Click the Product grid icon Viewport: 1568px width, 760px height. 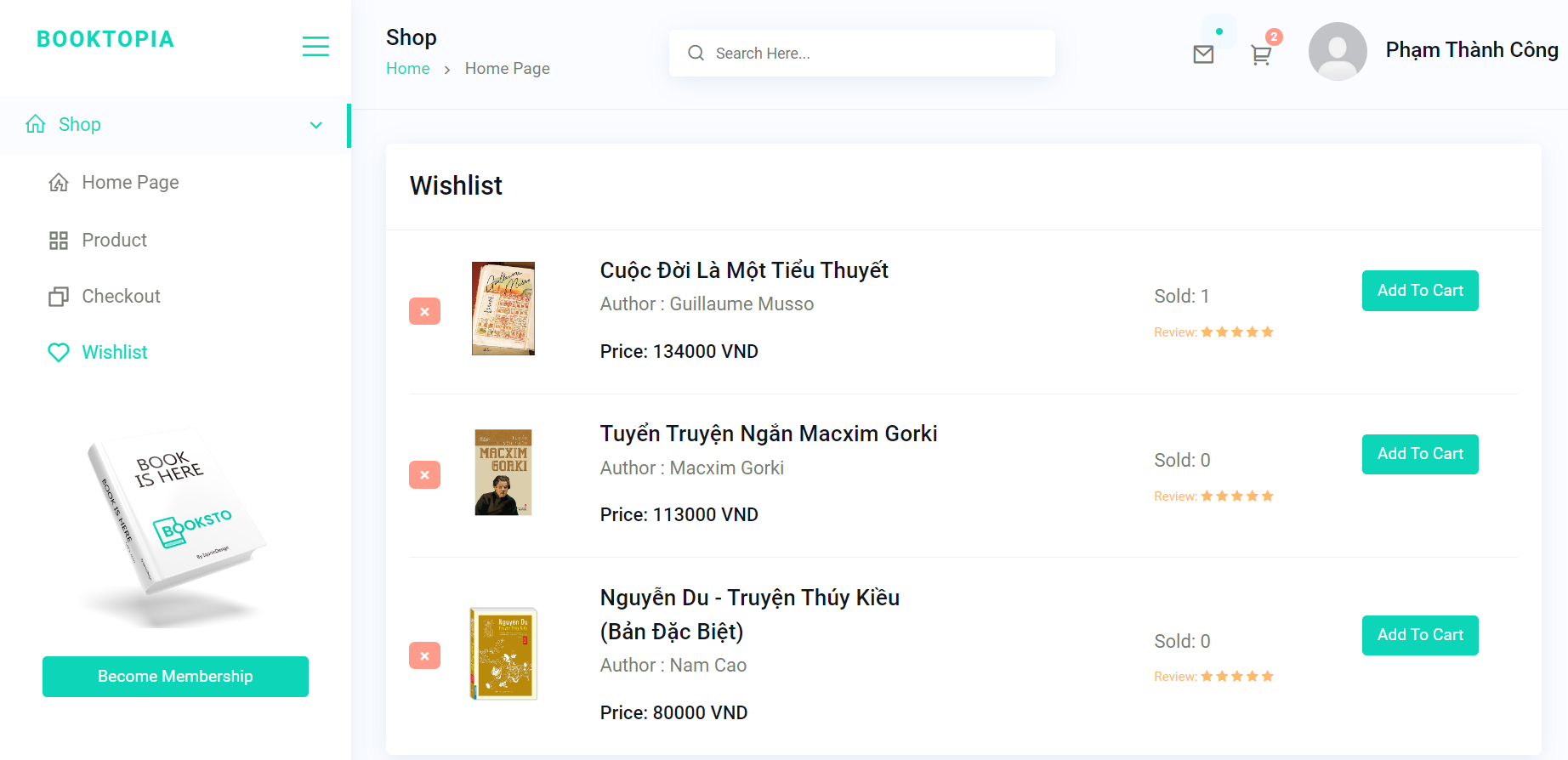pyautogui.click(x=58, y=240)
